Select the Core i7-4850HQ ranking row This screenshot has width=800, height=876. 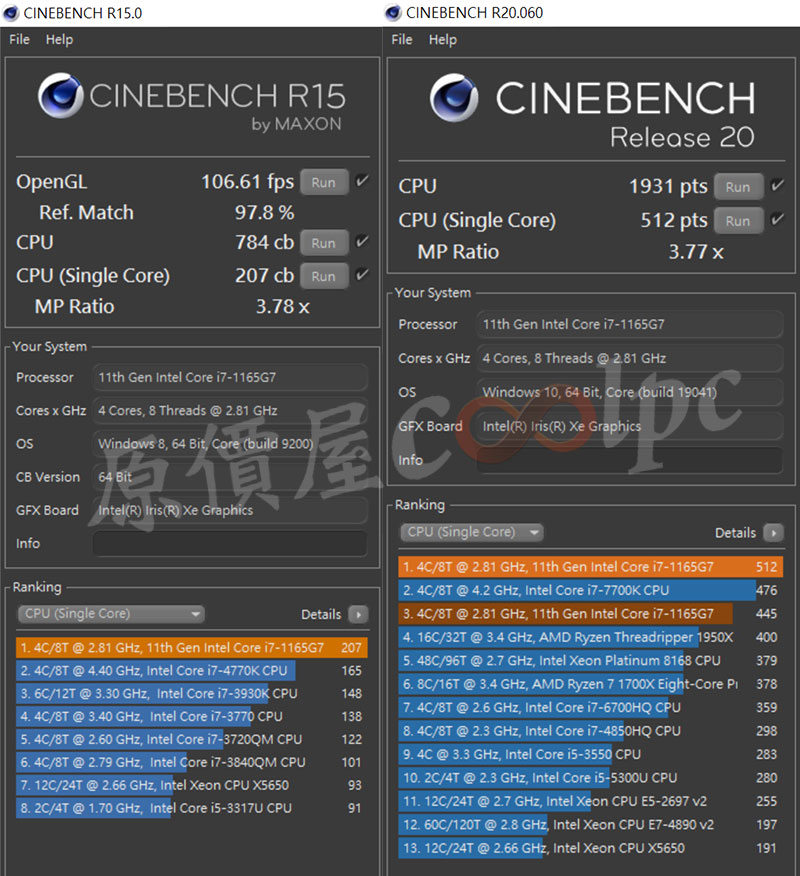(591, 731)
